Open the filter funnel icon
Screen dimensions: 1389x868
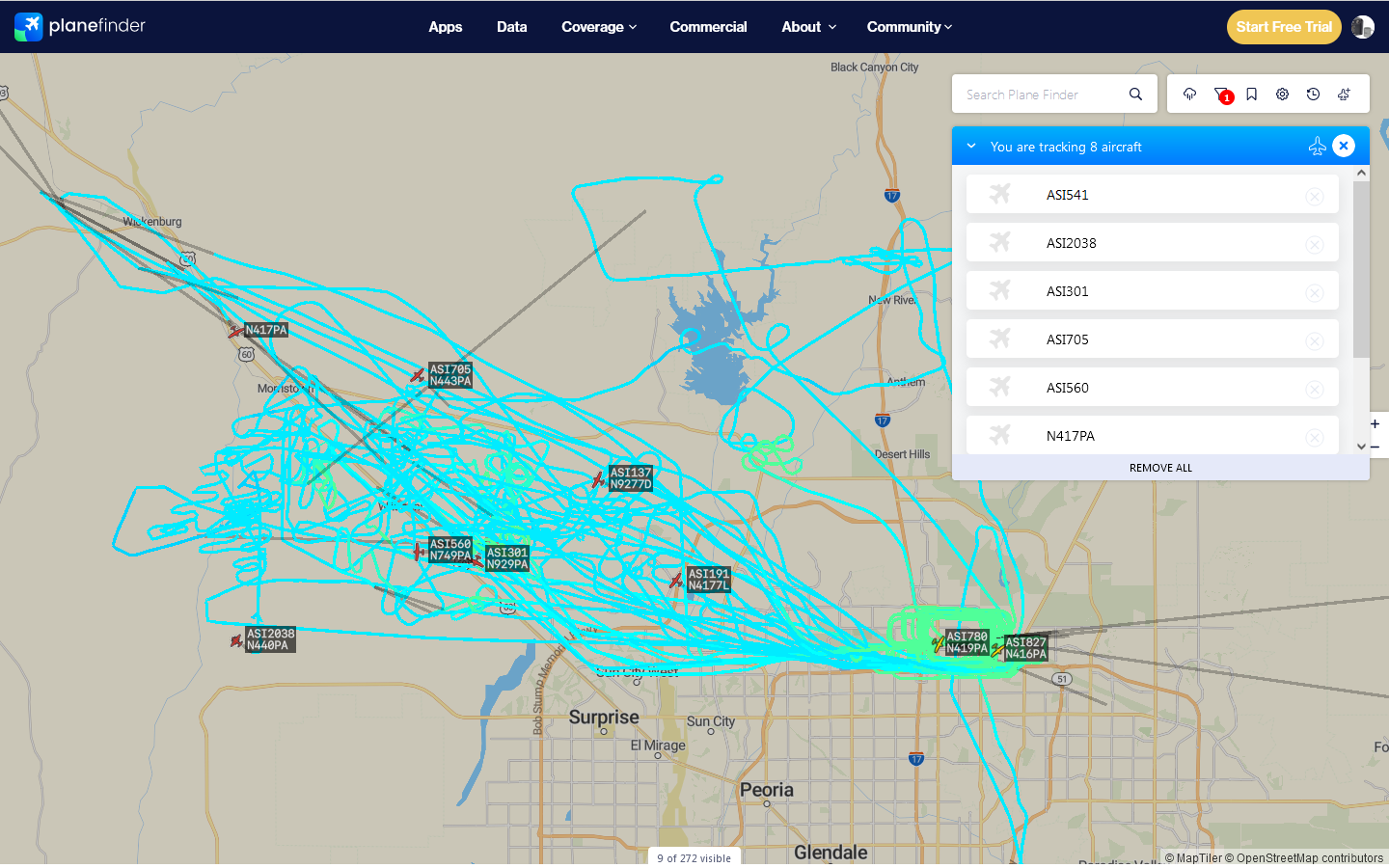coord(1222,95)
